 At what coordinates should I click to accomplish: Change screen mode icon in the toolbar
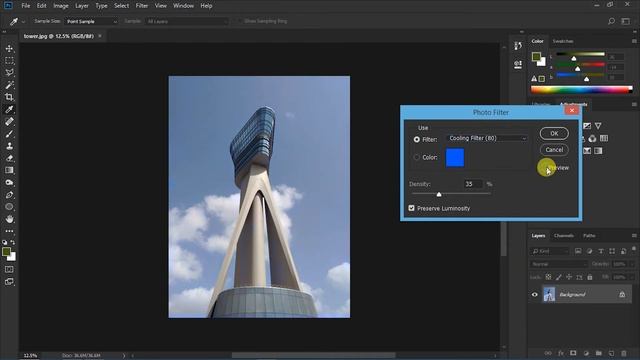point(9,282)
